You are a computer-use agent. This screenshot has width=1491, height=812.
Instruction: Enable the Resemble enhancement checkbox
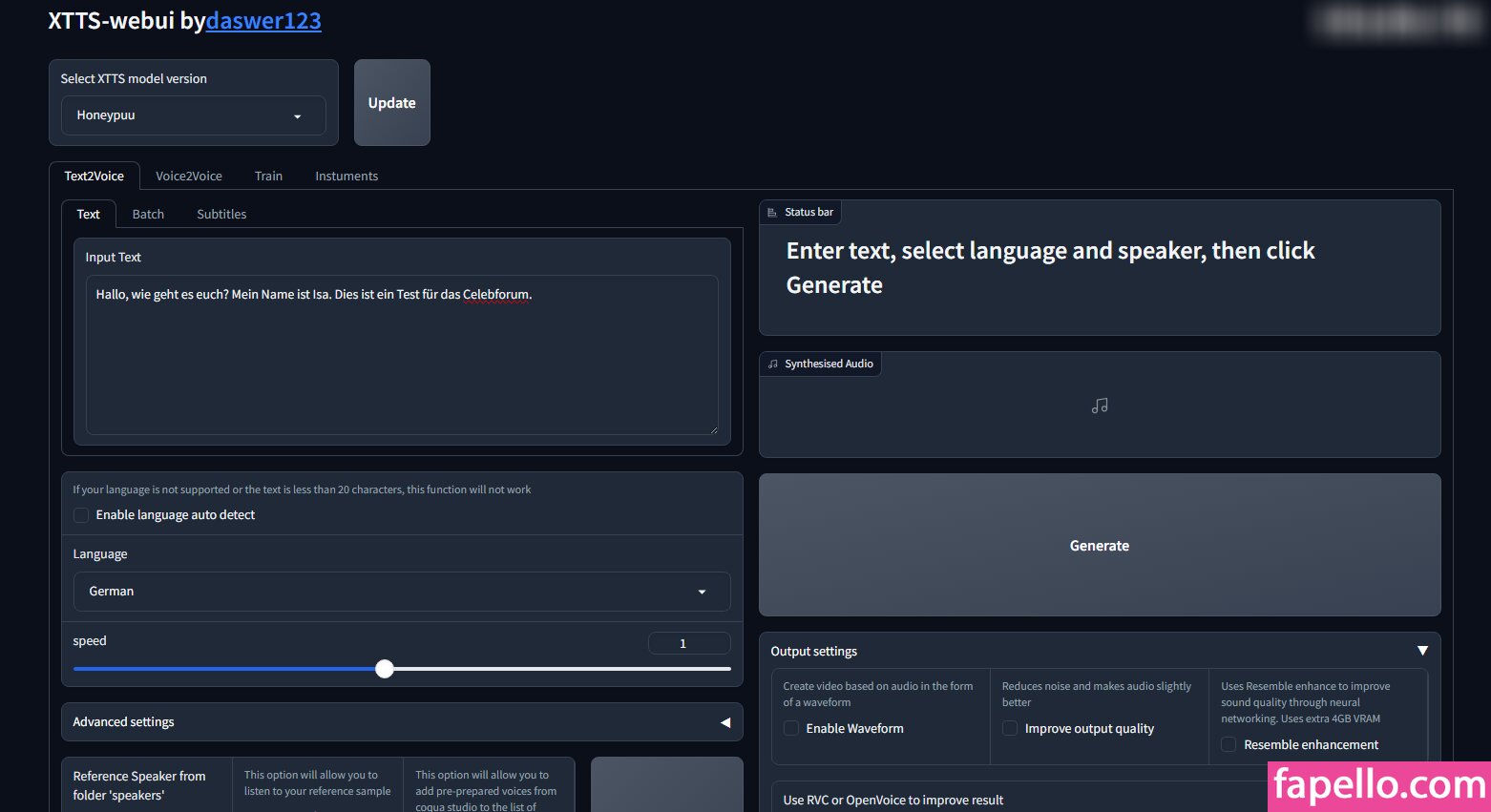(x=1228, y=745)
